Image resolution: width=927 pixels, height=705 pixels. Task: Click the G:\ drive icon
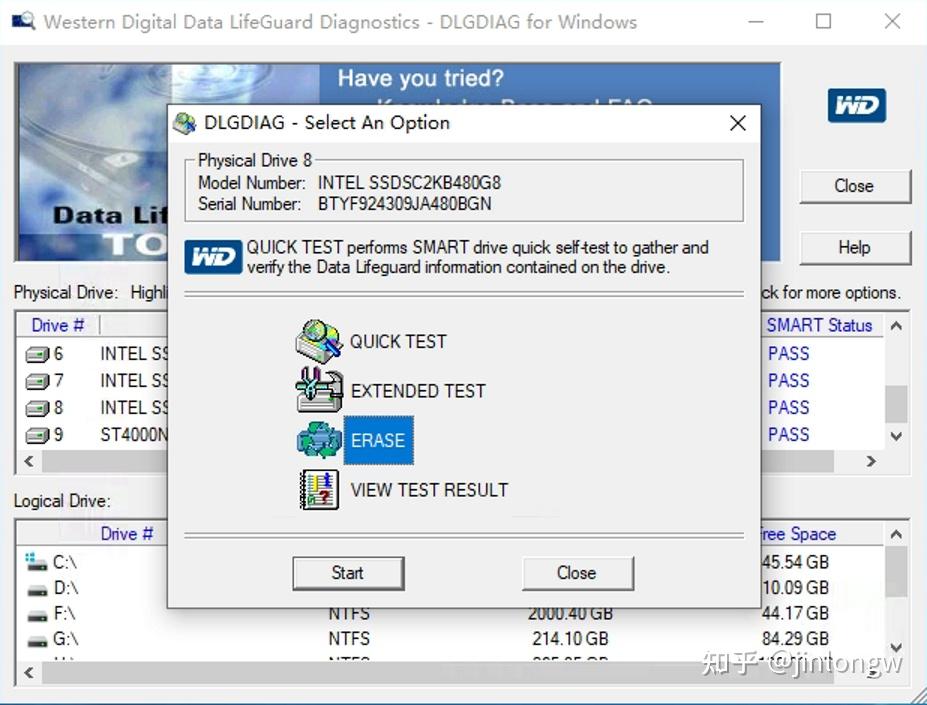point(37,641)
